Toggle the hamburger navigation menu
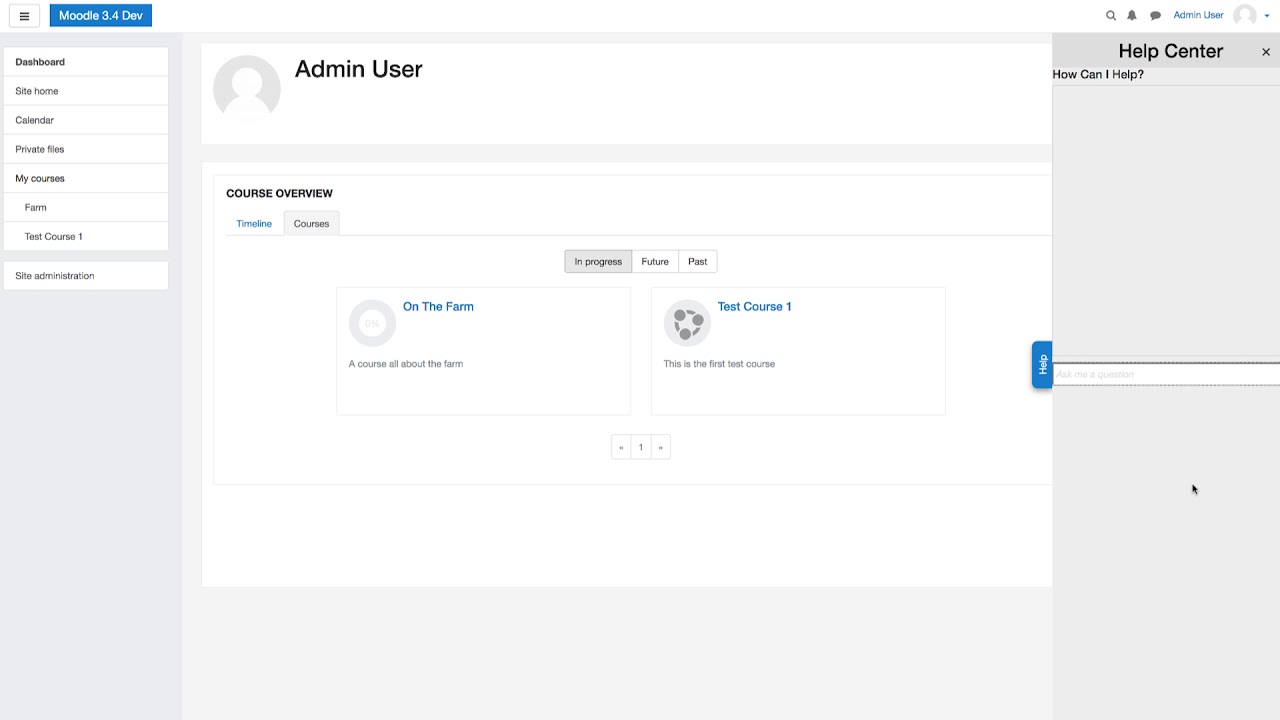 coord(24,15)
